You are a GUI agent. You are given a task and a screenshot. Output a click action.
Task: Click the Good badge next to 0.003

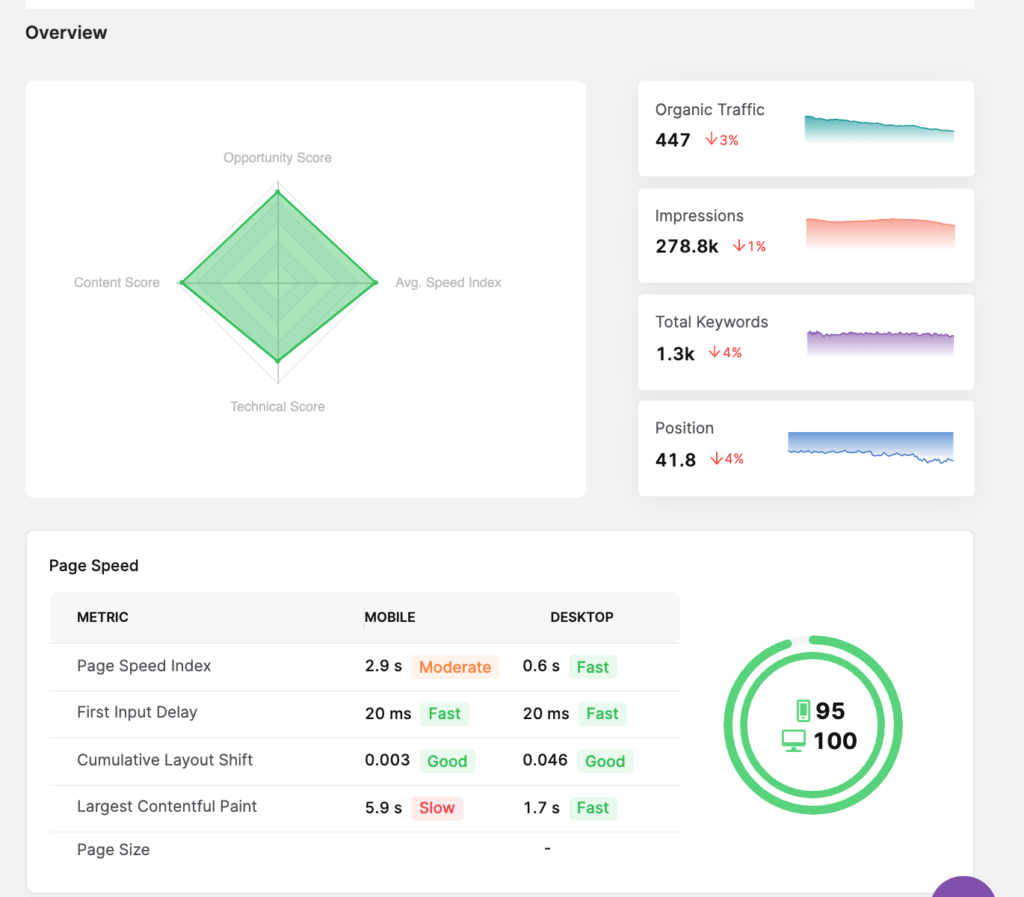(x=447, y=761)
